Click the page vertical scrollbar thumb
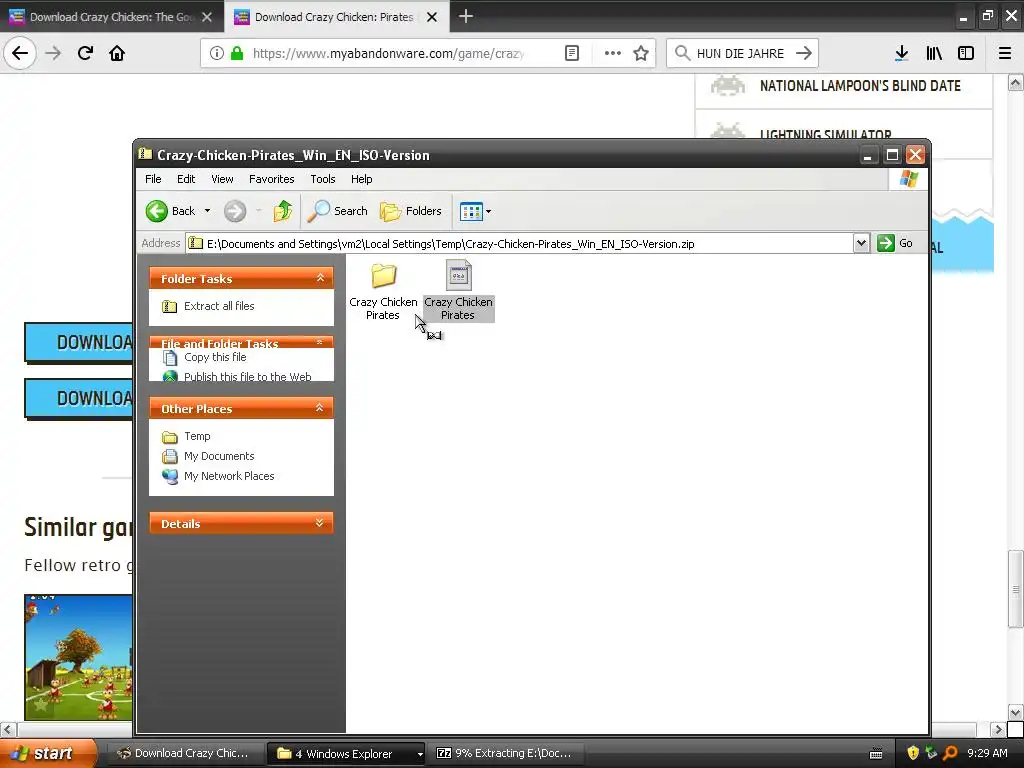 [1015, 589]
